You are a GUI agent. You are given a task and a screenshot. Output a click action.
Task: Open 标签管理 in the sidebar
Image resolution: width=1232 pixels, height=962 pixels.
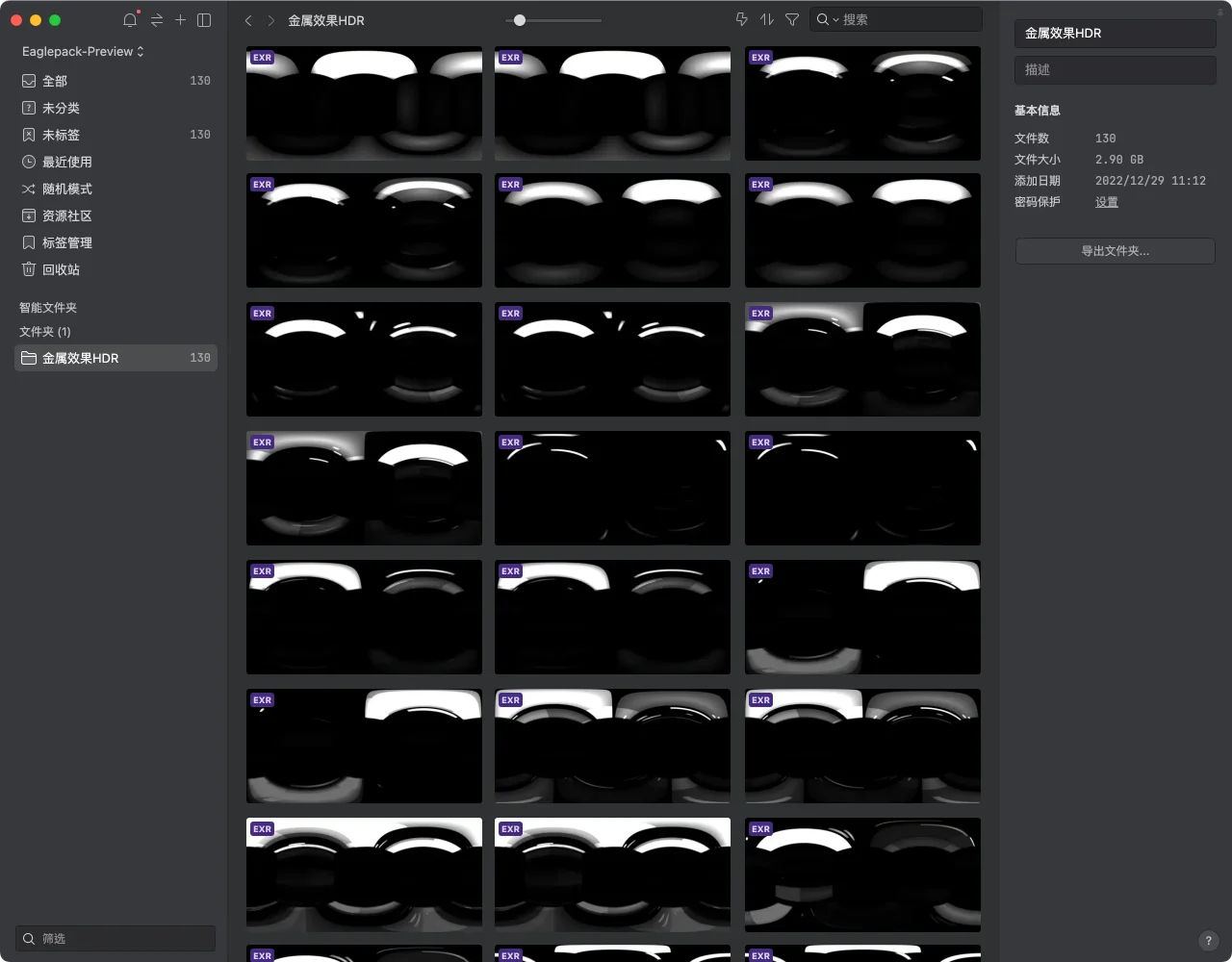click(x=115, y=242)
